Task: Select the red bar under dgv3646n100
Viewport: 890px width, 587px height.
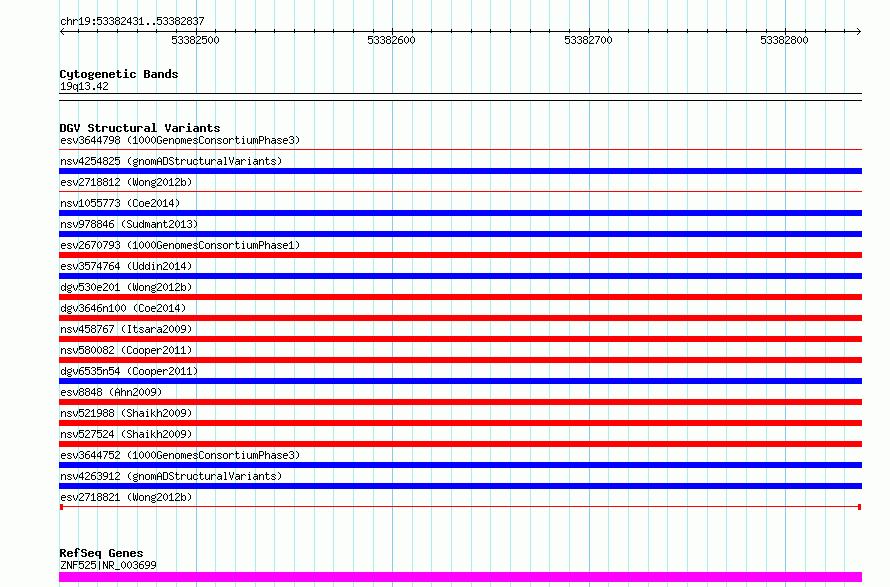Action: coord(460,318)
